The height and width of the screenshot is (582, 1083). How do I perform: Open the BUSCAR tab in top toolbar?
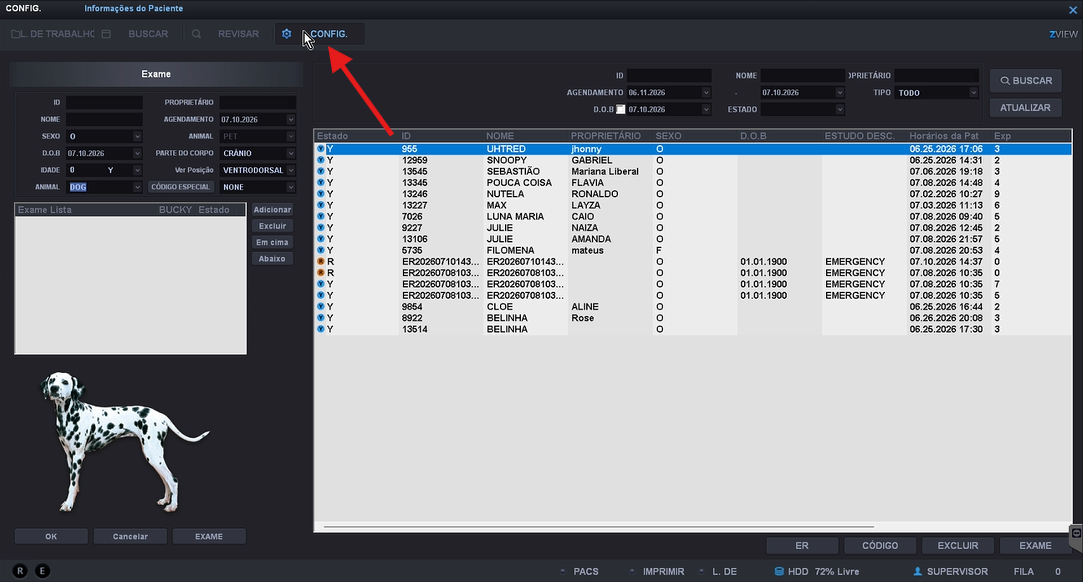tap(148, 34)
